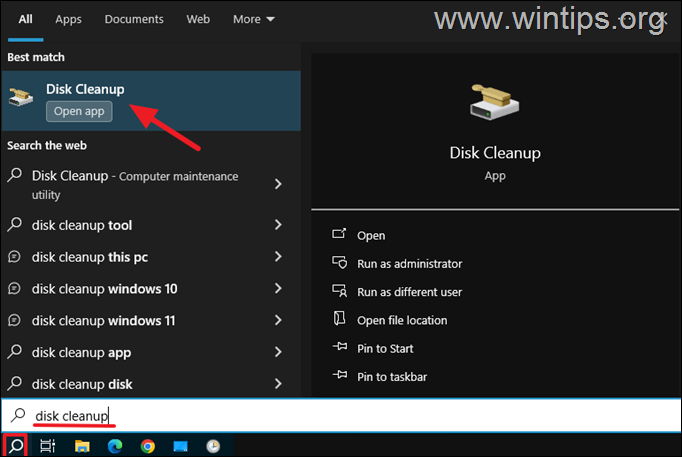Expand the Computer maintenance utility web result chevron

click(x=278, y=184)
